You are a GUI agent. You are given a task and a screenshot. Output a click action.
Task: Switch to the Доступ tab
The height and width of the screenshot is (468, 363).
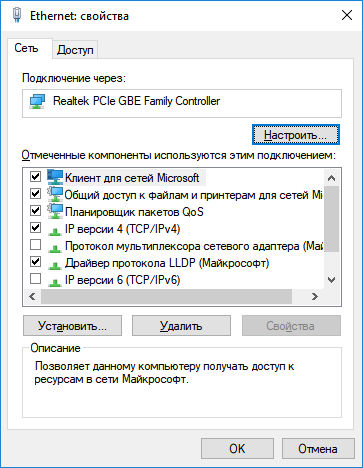(75, 50)
